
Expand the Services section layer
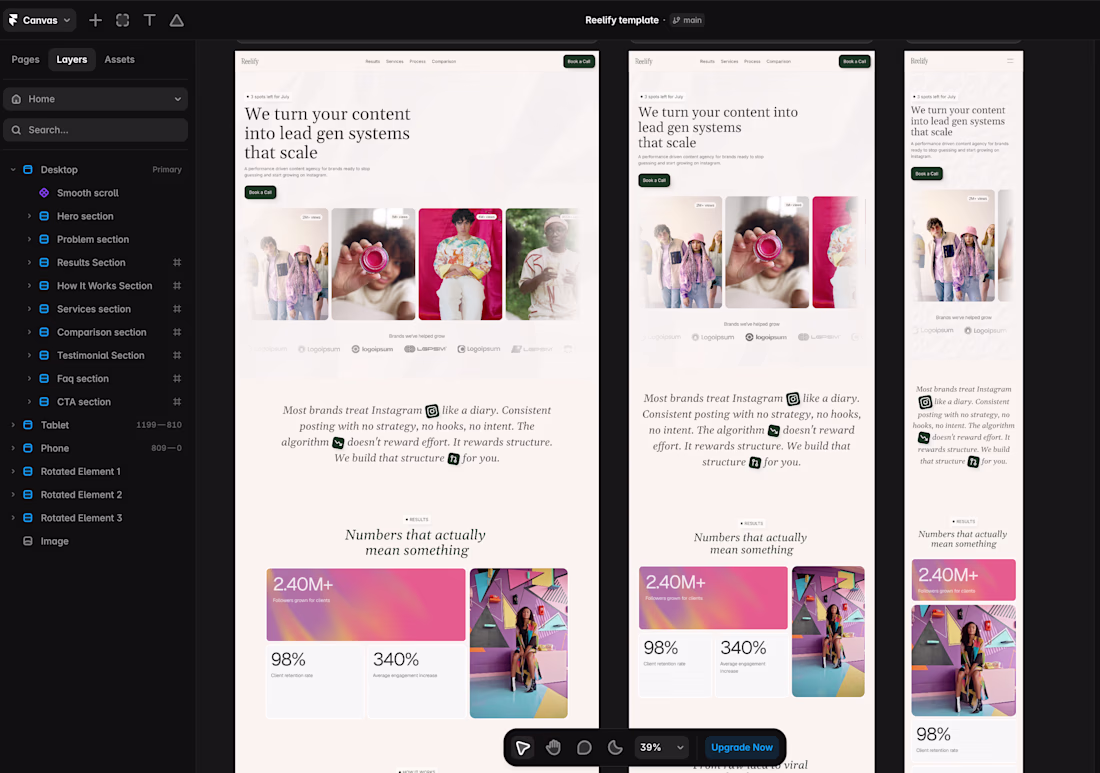[x=29, y=309]
